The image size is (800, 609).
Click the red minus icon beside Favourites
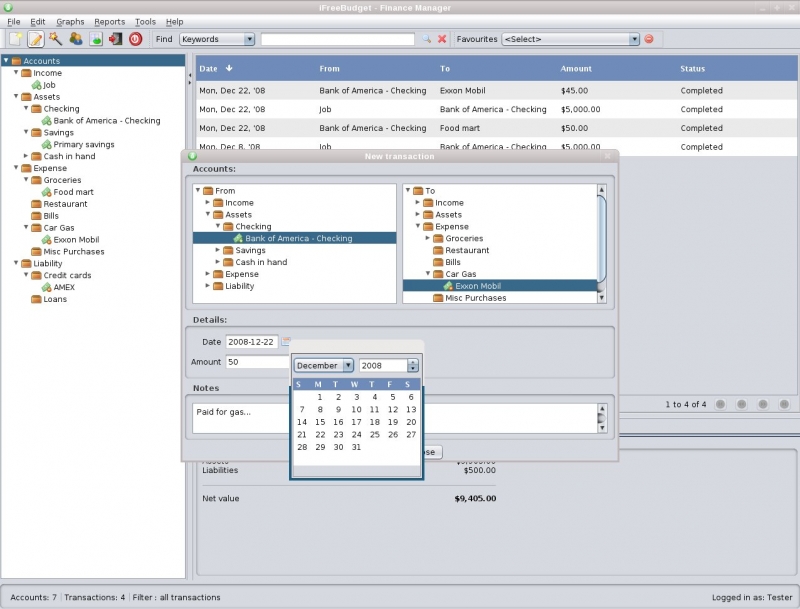click(x=649, y=39)
